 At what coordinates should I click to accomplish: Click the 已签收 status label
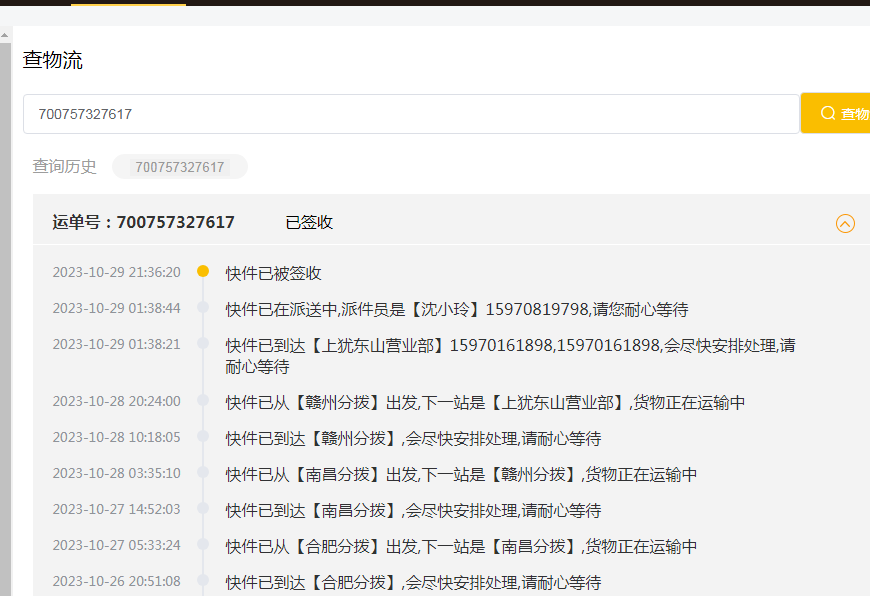309,223
